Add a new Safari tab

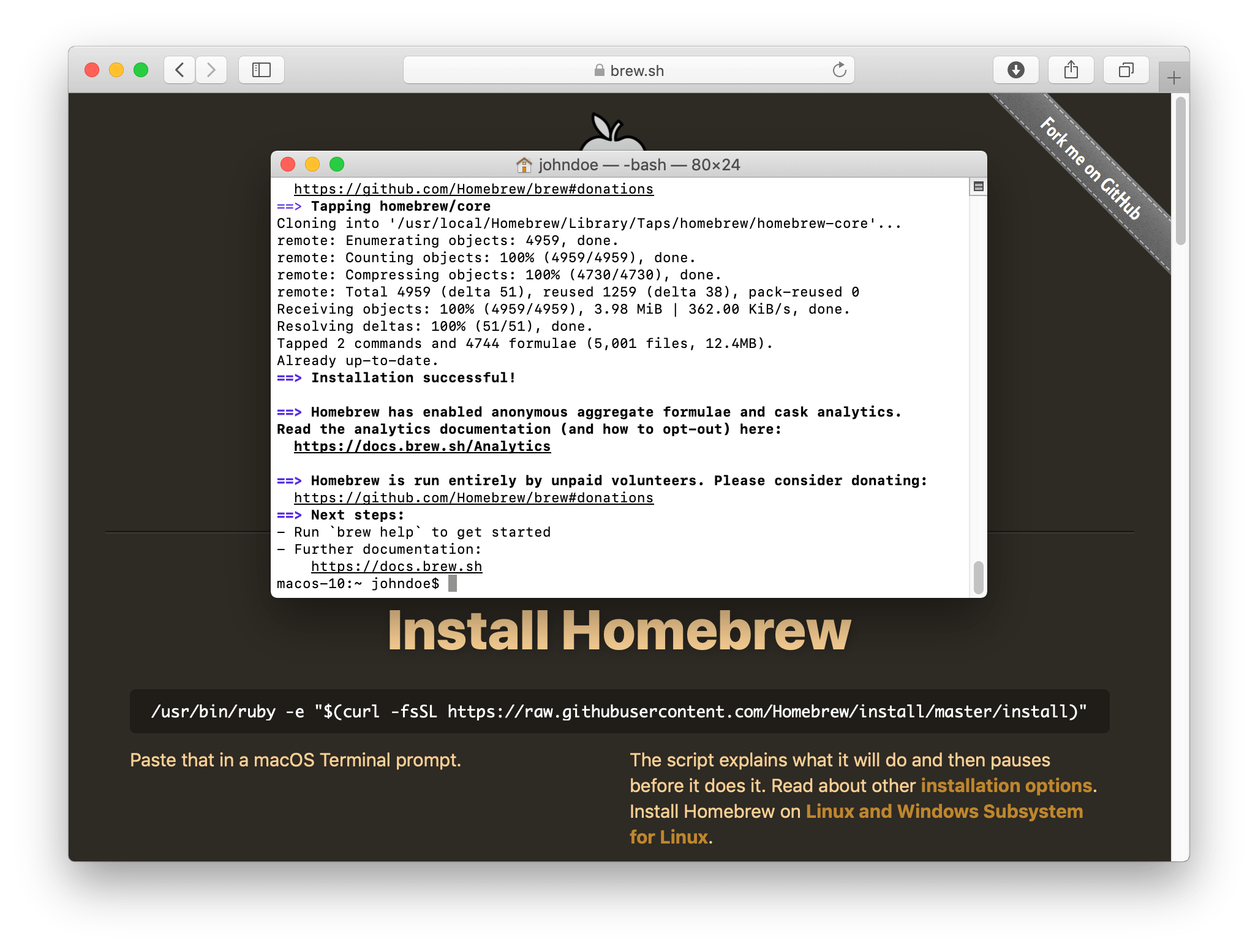coord(1174,78)
